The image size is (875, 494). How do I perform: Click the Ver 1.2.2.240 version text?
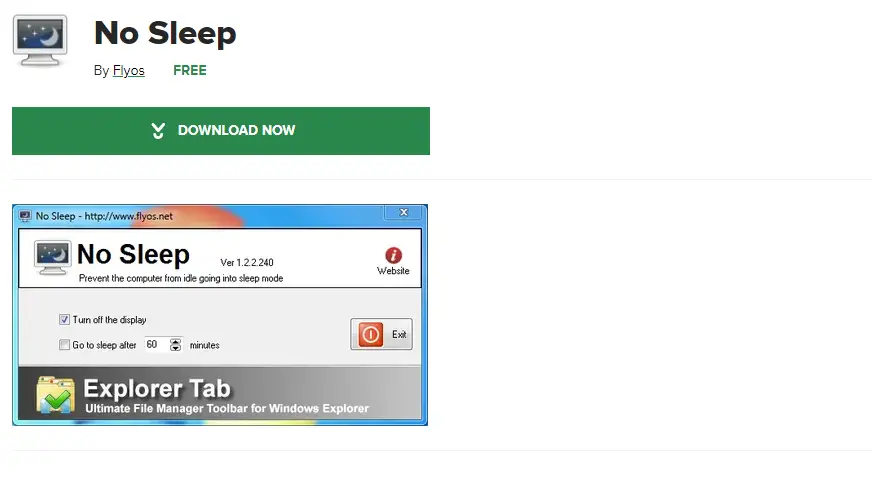click(x=247, y=262)
